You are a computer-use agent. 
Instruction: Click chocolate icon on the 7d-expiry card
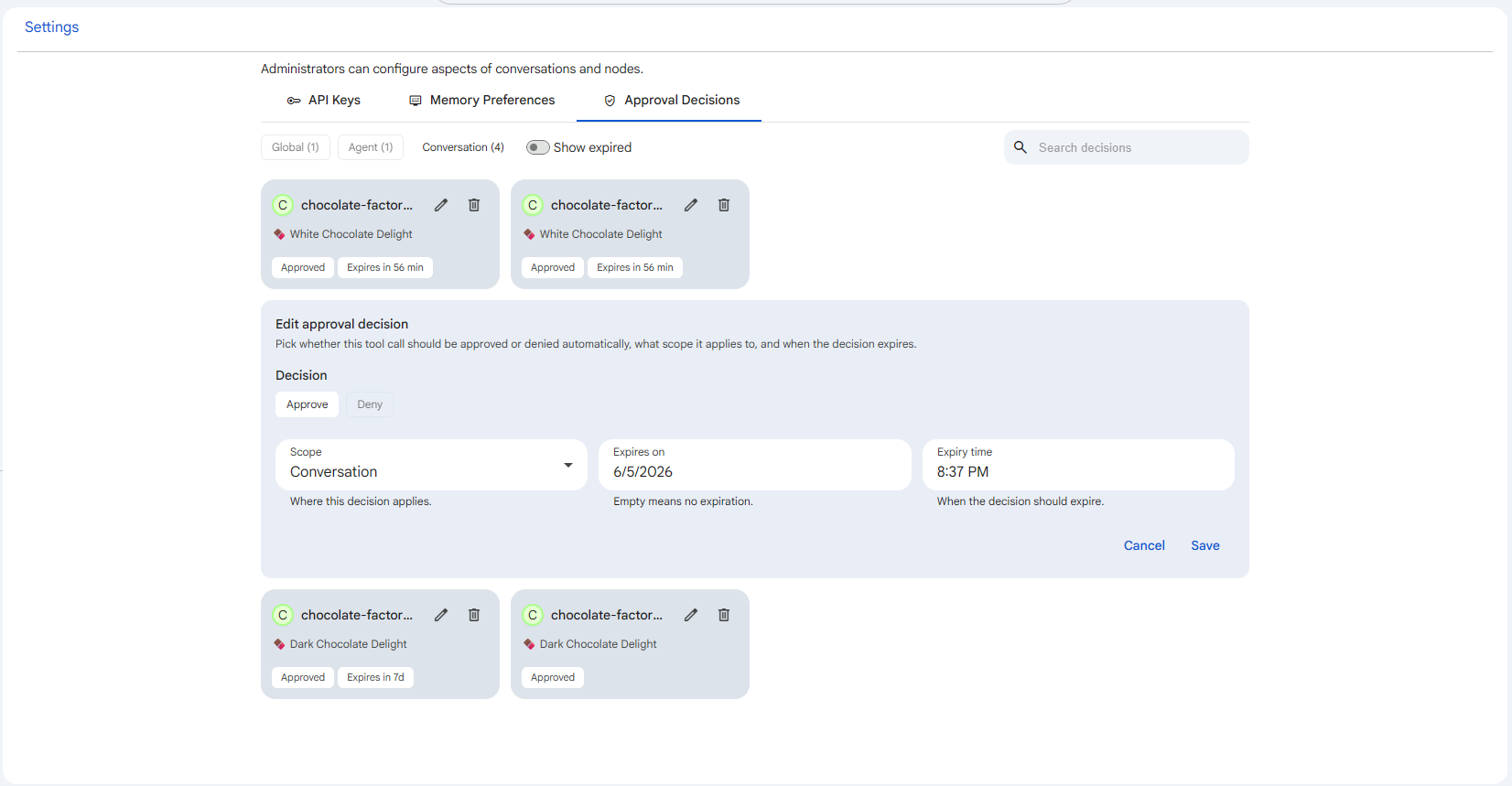[279, 644]
